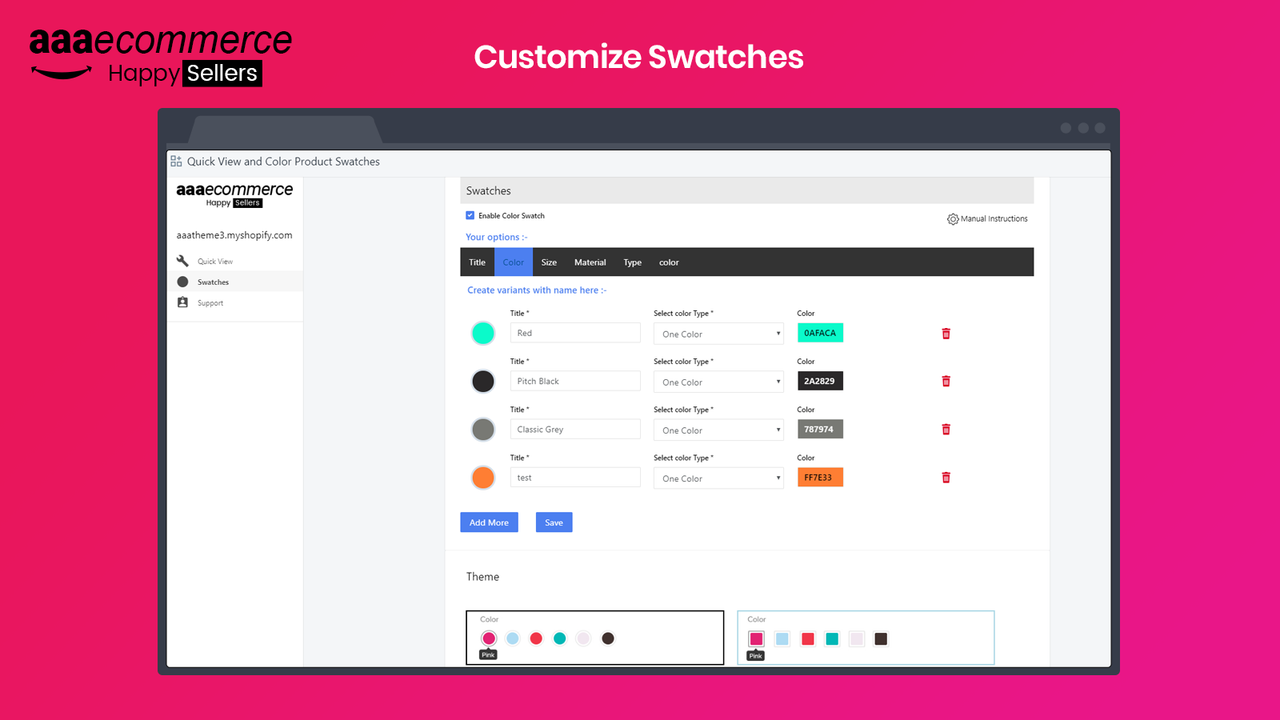Click the teal preview circle next to Red

(x=483, y=333)
